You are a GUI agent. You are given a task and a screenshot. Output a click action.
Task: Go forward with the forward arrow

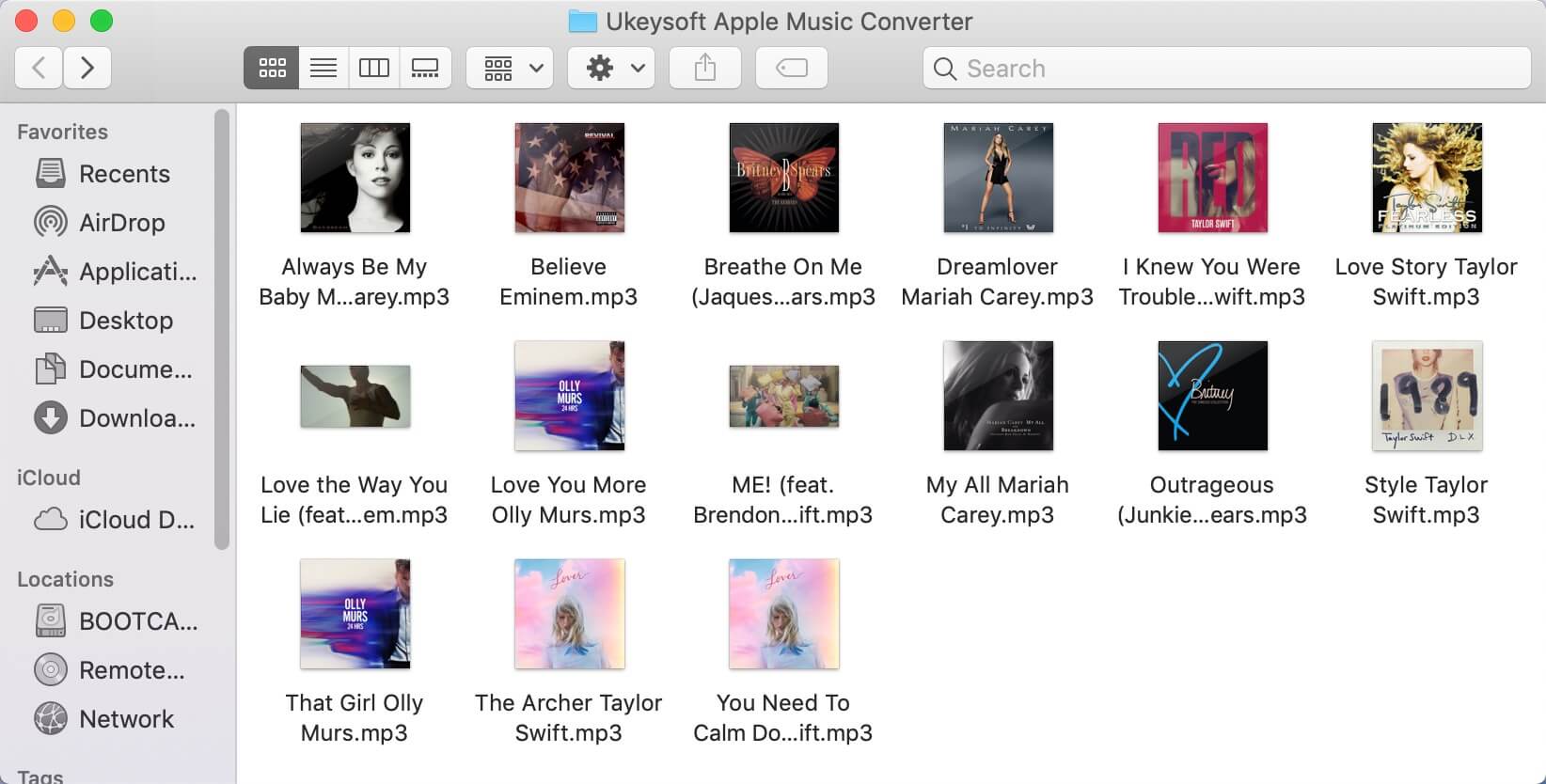click(87, 68)
